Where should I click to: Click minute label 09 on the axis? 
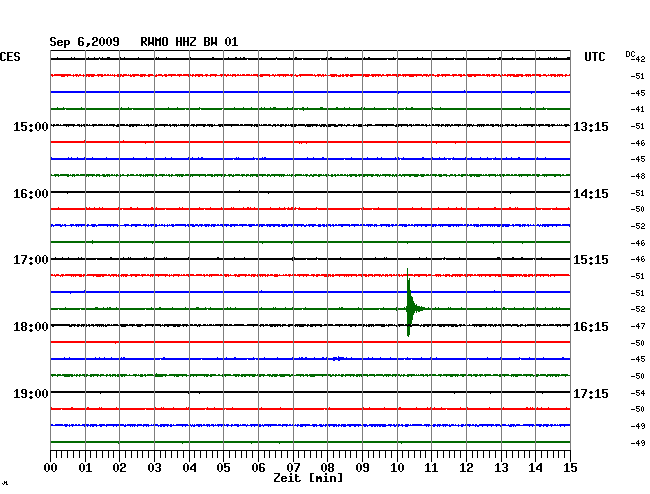pos(362,468)
